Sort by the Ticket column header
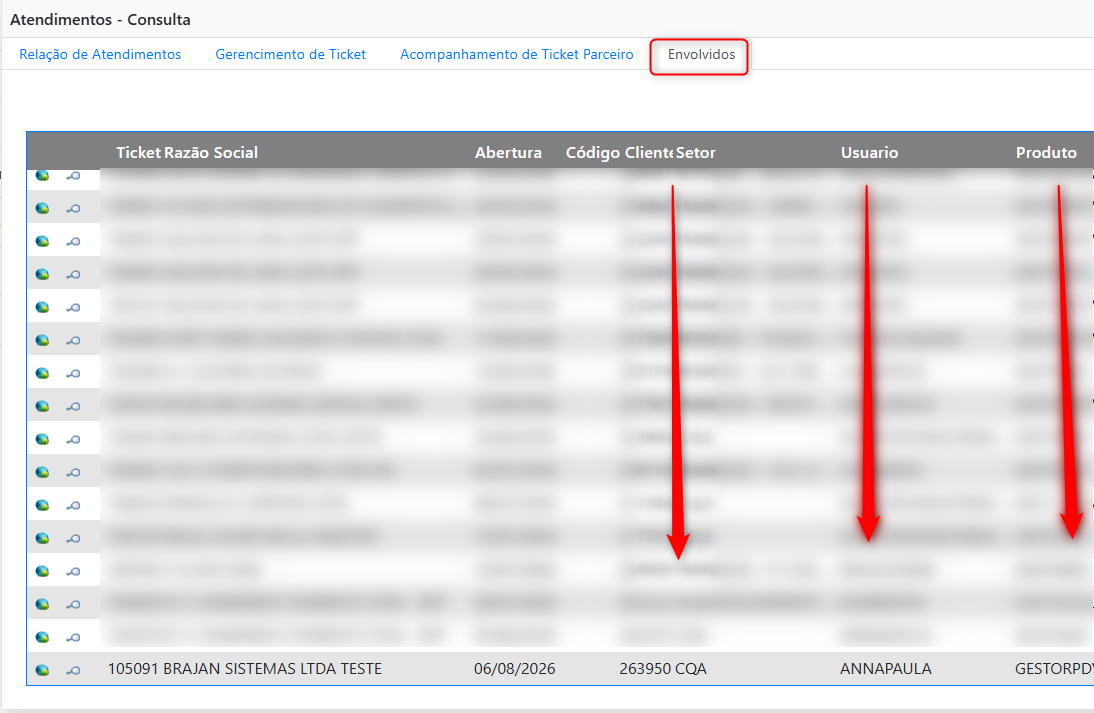 click(x=138, y=153)
